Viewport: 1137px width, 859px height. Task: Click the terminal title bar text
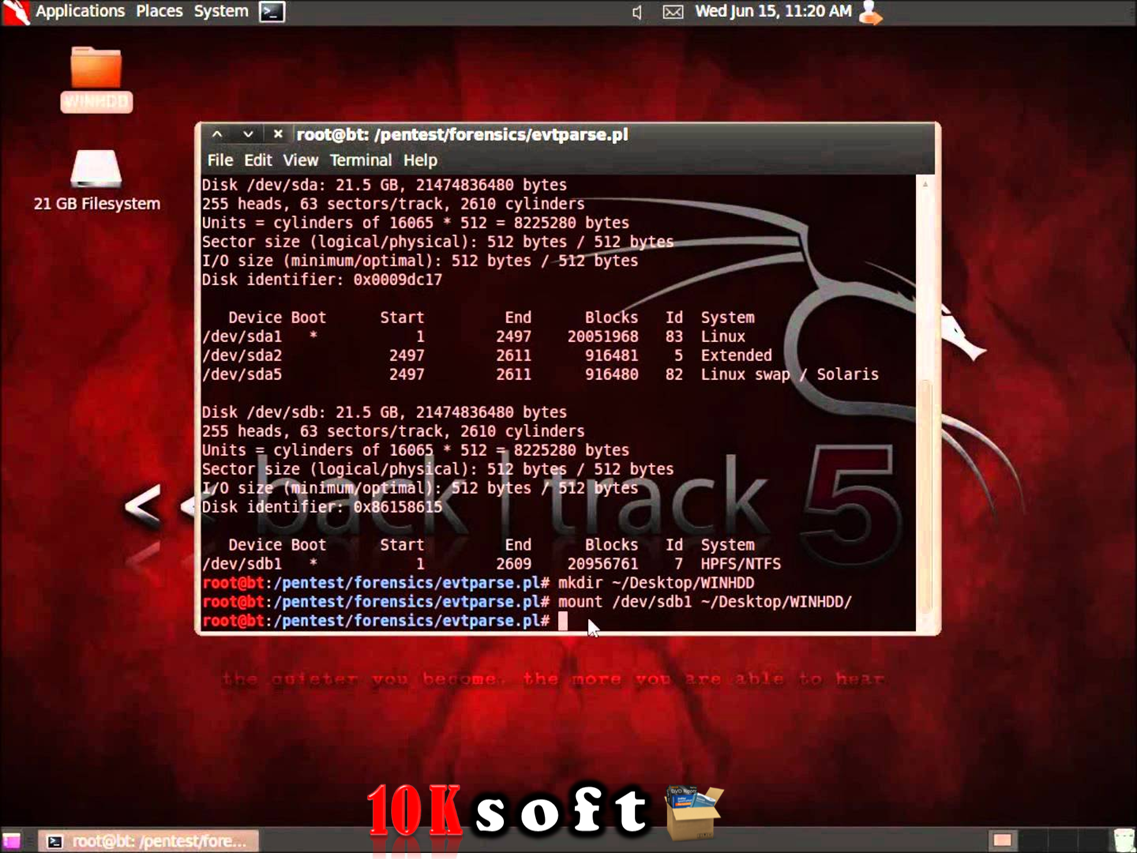462,134
